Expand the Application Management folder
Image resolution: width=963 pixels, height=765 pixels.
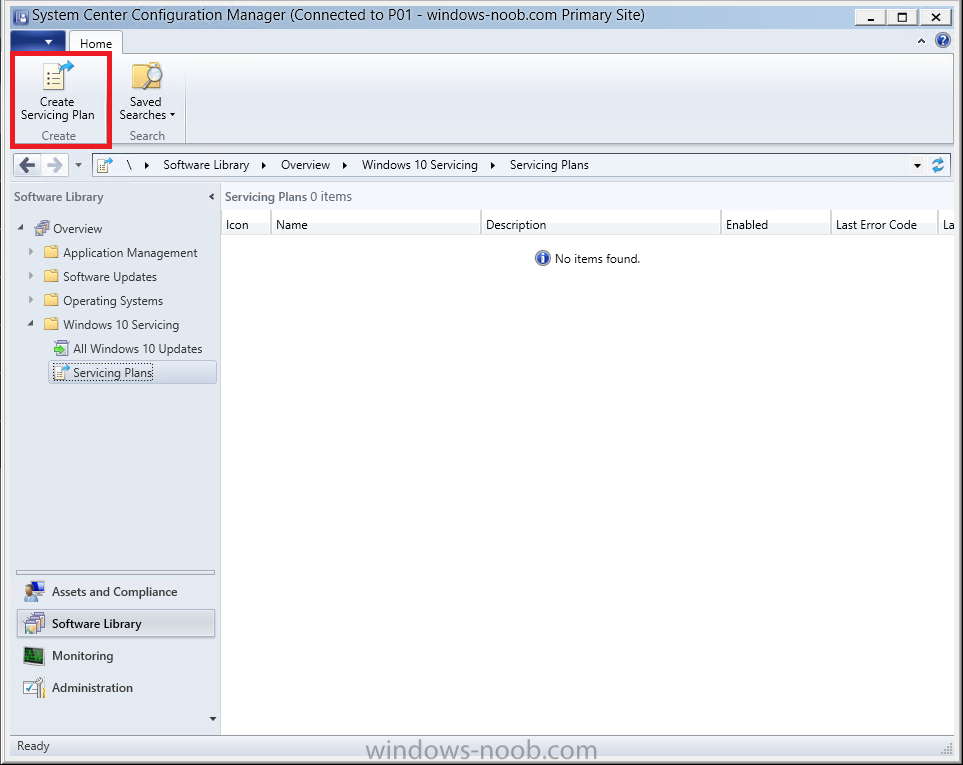(31, 252)
